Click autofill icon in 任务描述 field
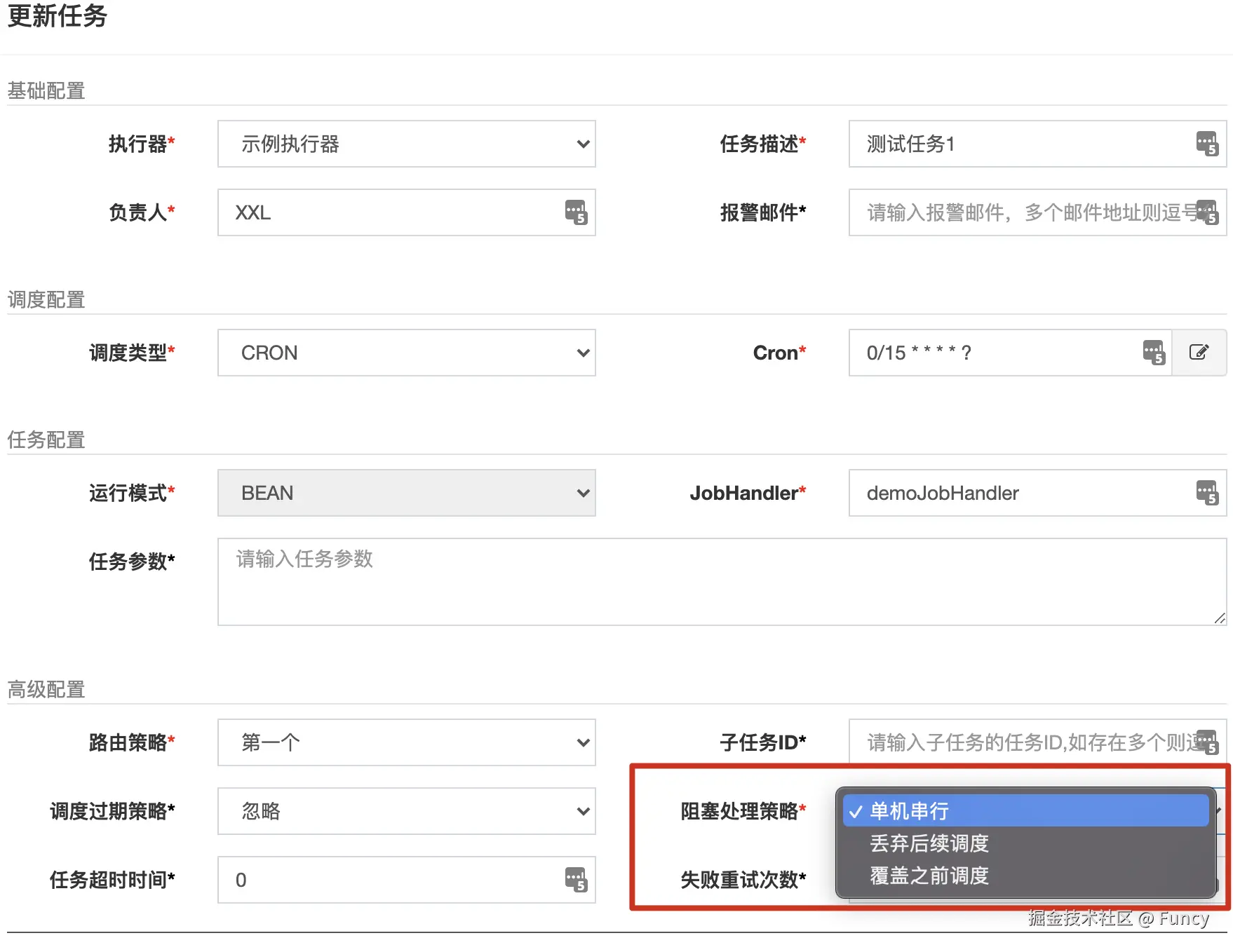This screenshot has height=952, width=1233. pyautogui.click(x=1207, y=144)
